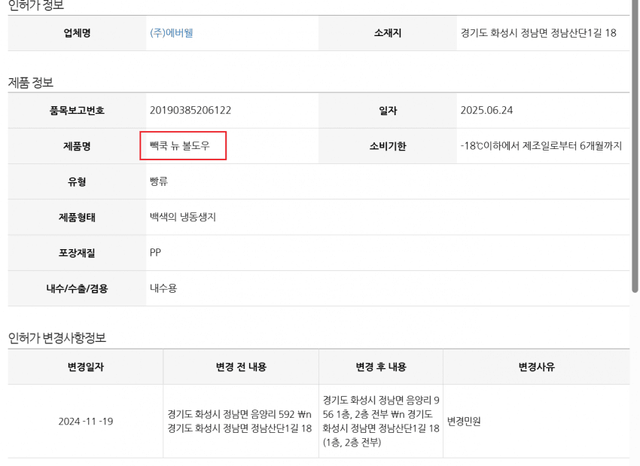Open the (주)에버웰 company link

[x=171, y=33]
